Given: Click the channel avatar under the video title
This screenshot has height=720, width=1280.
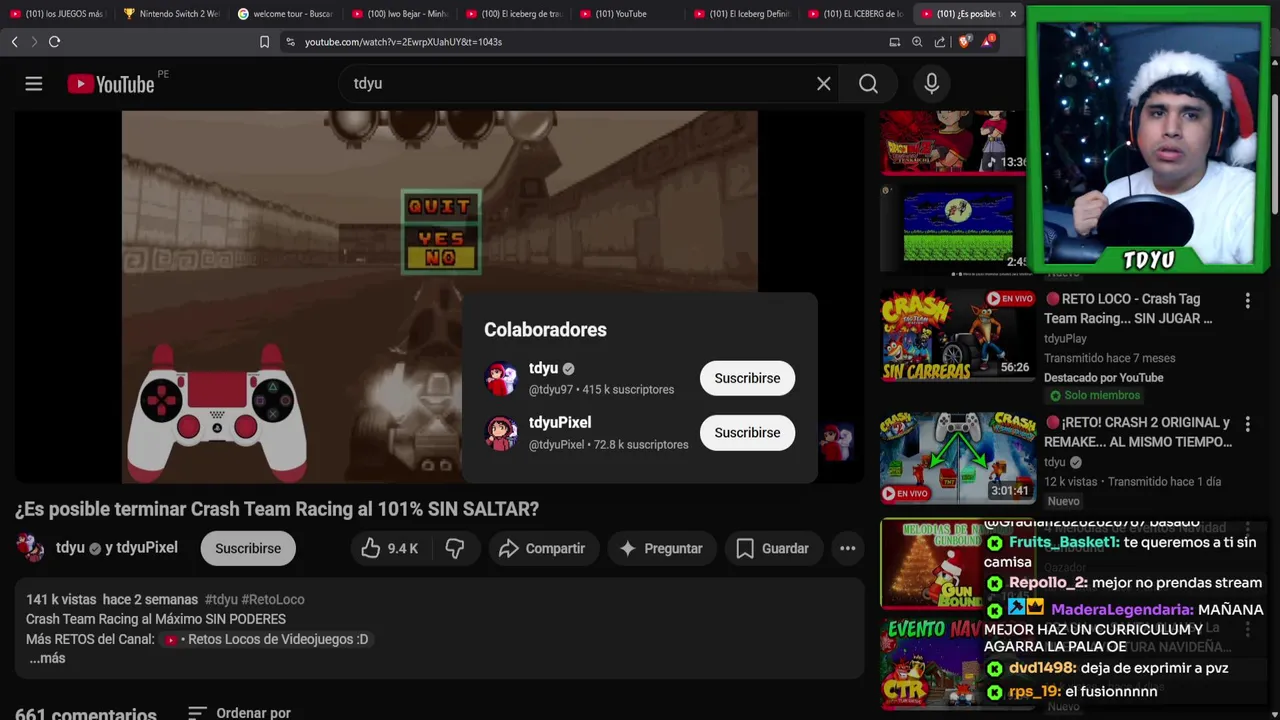Looking at the screenshot, I should 30,548.
